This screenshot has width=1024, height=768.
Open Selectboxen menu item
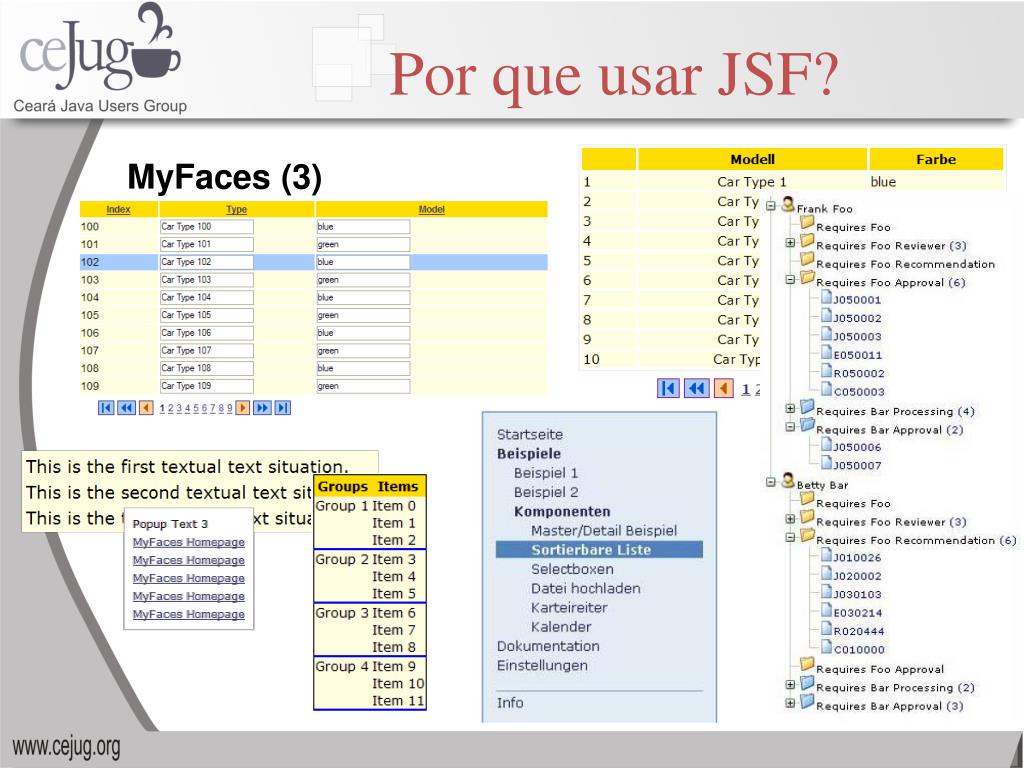572,569
